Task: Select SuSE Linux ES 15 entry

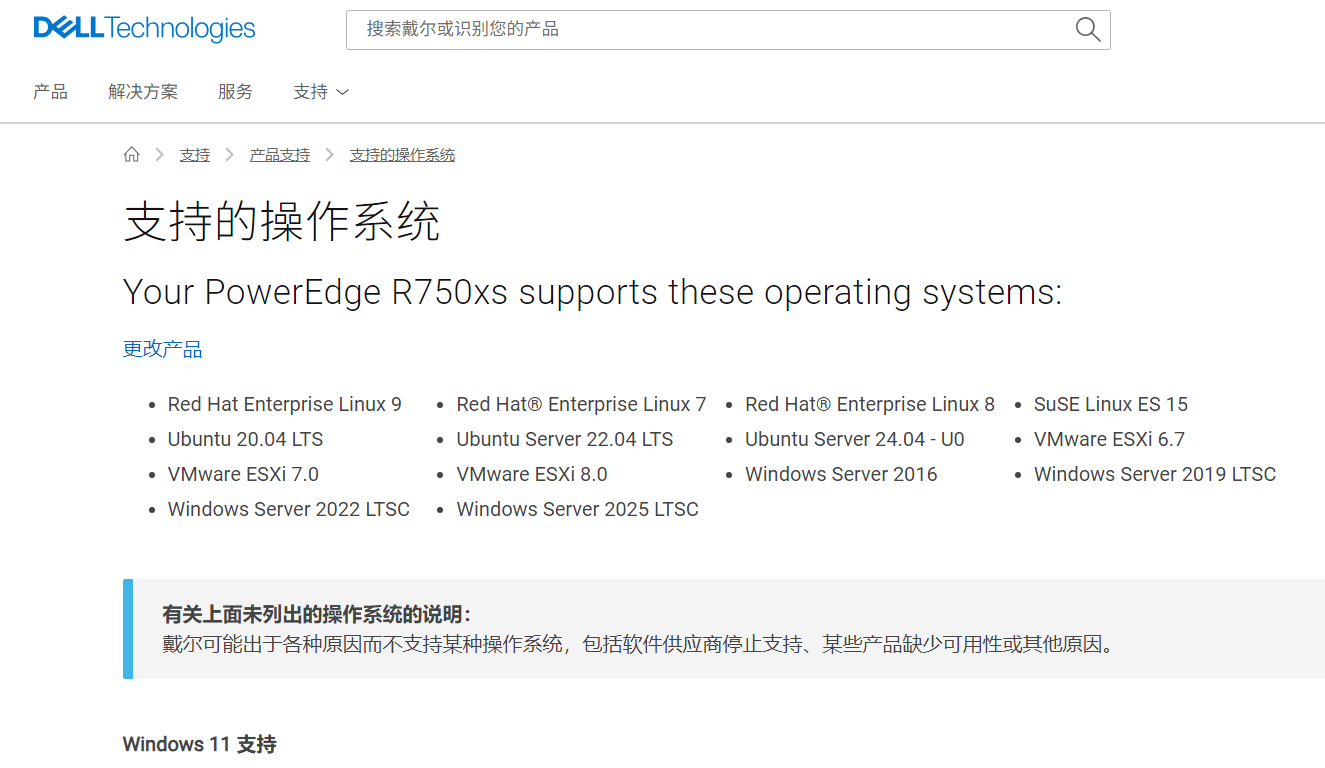Action: click(1111, 405)
